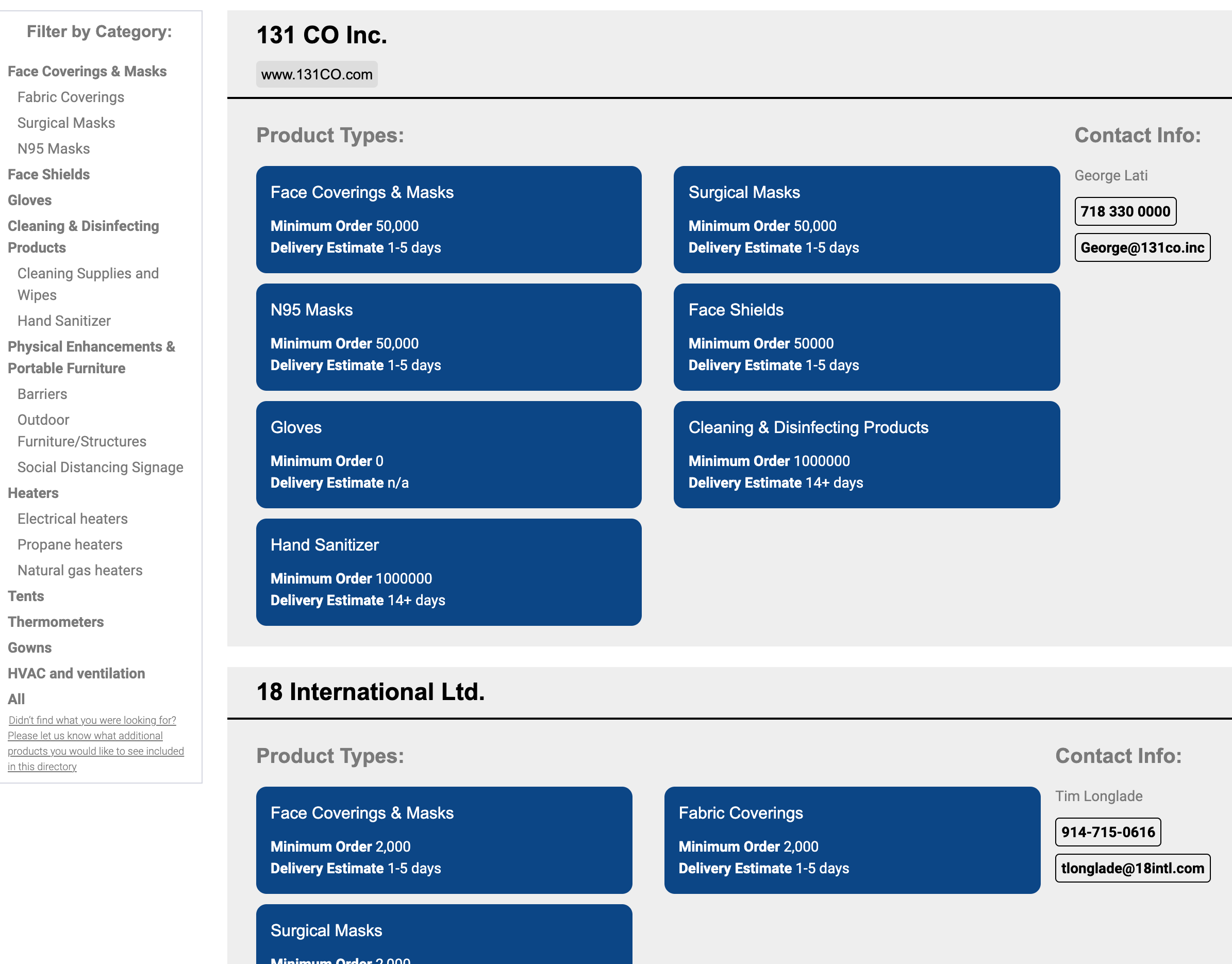Screen dimensions: 1232x964
Task: Open Cleaning & Disinfecting Products sidebar category
Action: click(84, 237)
